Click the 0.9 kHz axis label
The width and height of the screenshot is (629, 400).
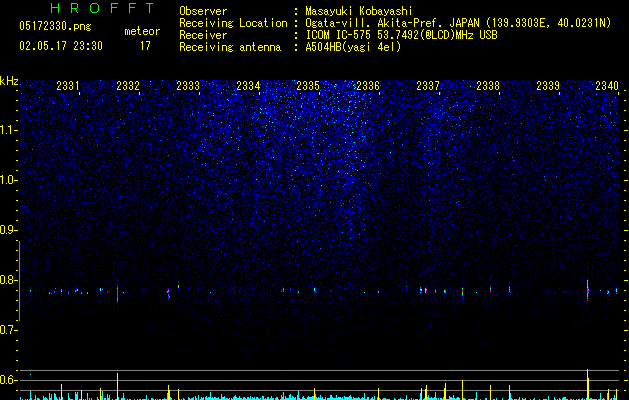pos(8,230)
